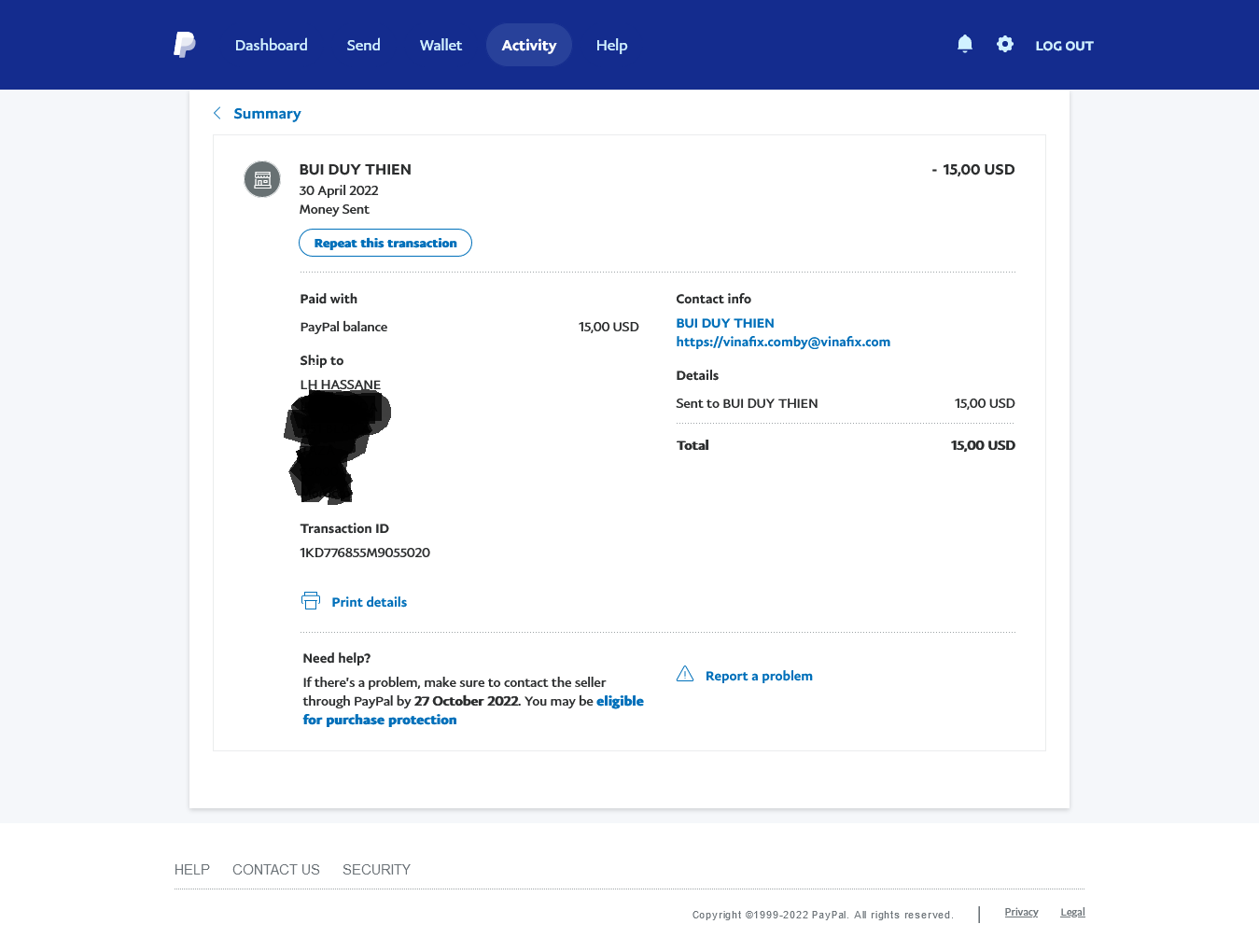Viewport: 1259px width, 952px height.
Task: Click the 27 October 2022 deadline text
Action: tap(467, 701)
